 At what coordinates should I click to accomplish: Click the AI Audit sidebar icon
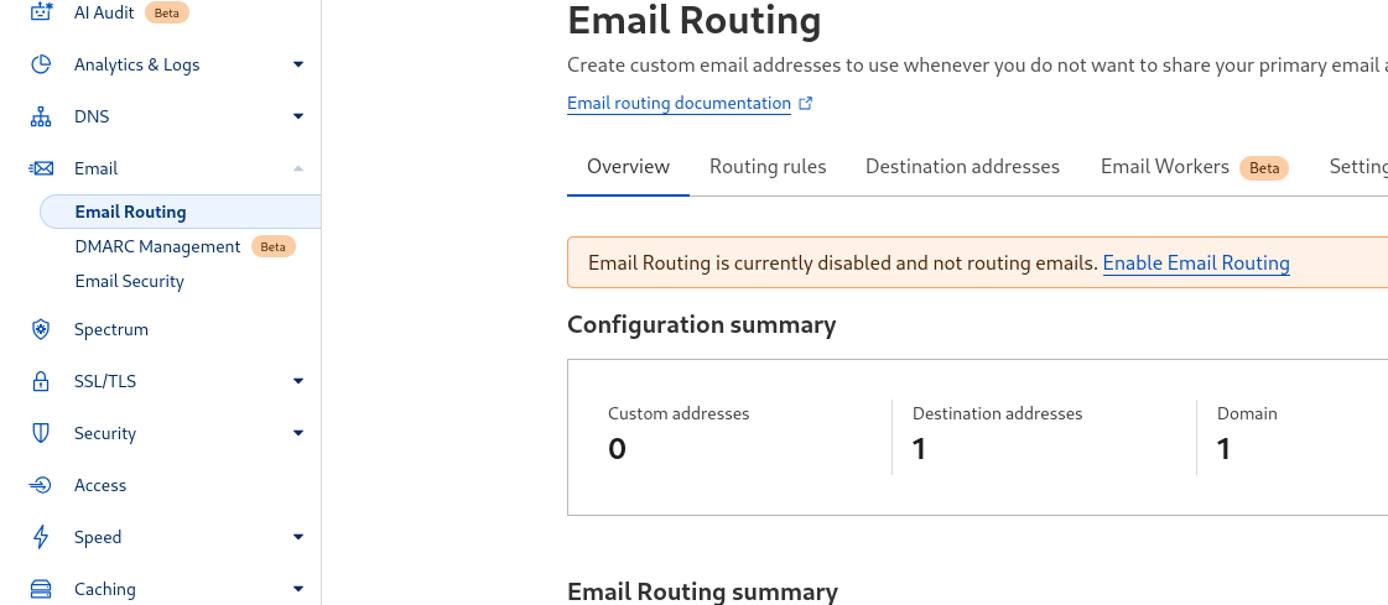tap(40, 12)
